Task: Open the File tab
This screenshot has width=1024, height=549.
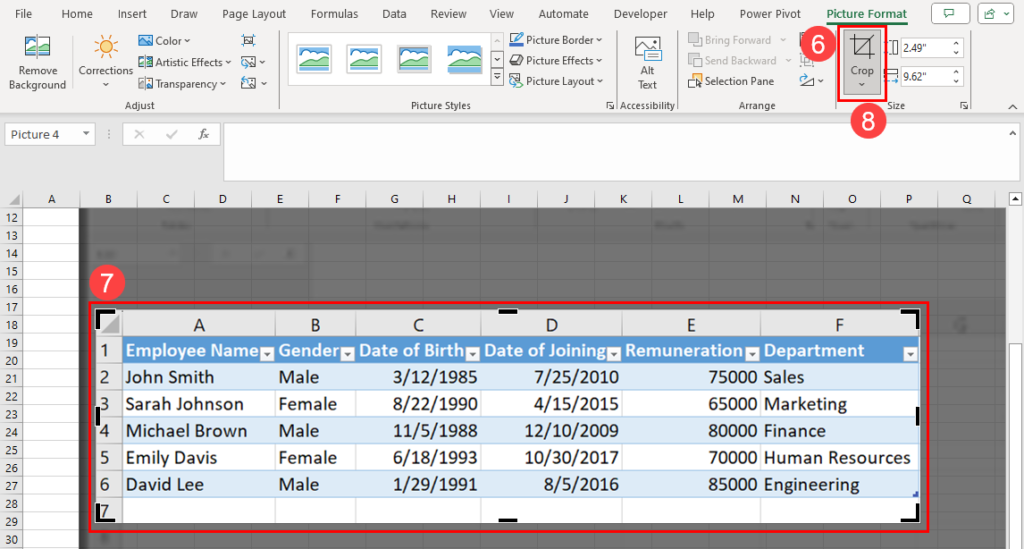Action: click(24, 14)
